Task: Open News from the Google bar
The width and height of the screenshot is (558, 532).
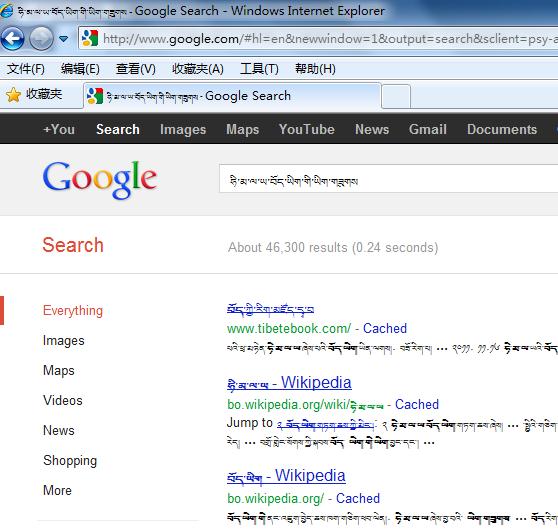Action: [x=372, y=129]
